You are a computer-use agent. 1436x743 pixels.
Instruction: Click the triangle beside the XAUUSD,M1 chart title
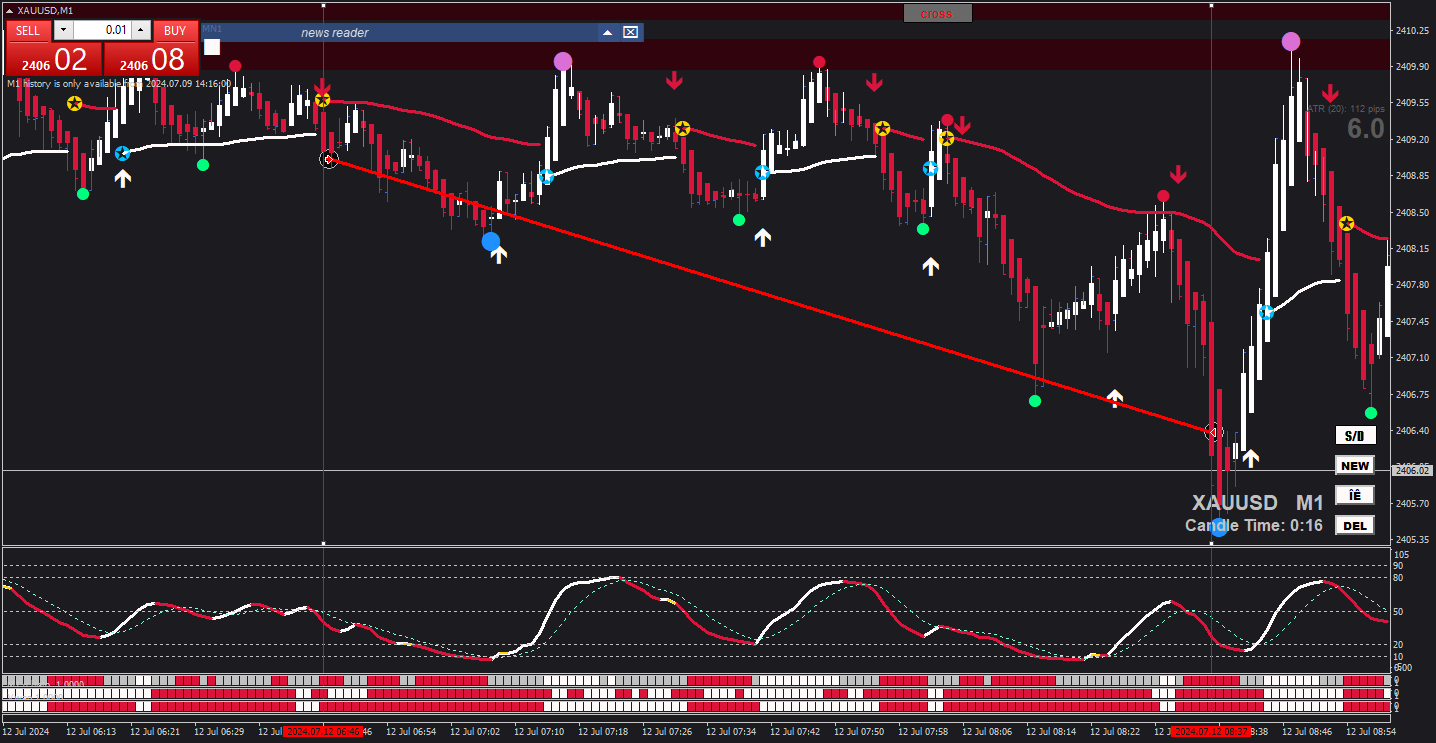[9, 10]
